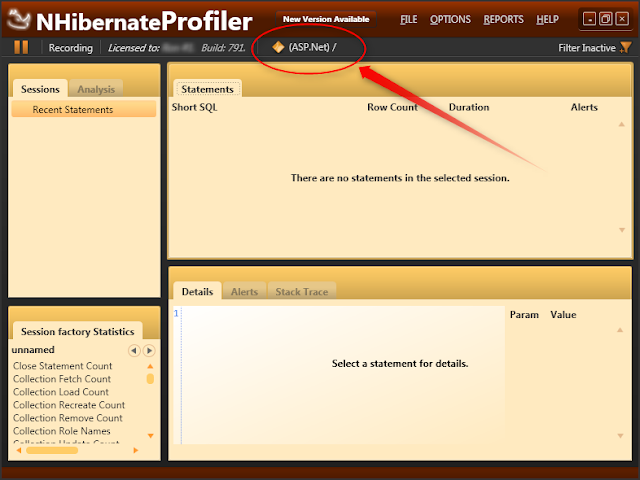Click the statistics list down arrow
The width and height of the screenshot is (640, 480).
coord(150,436)
